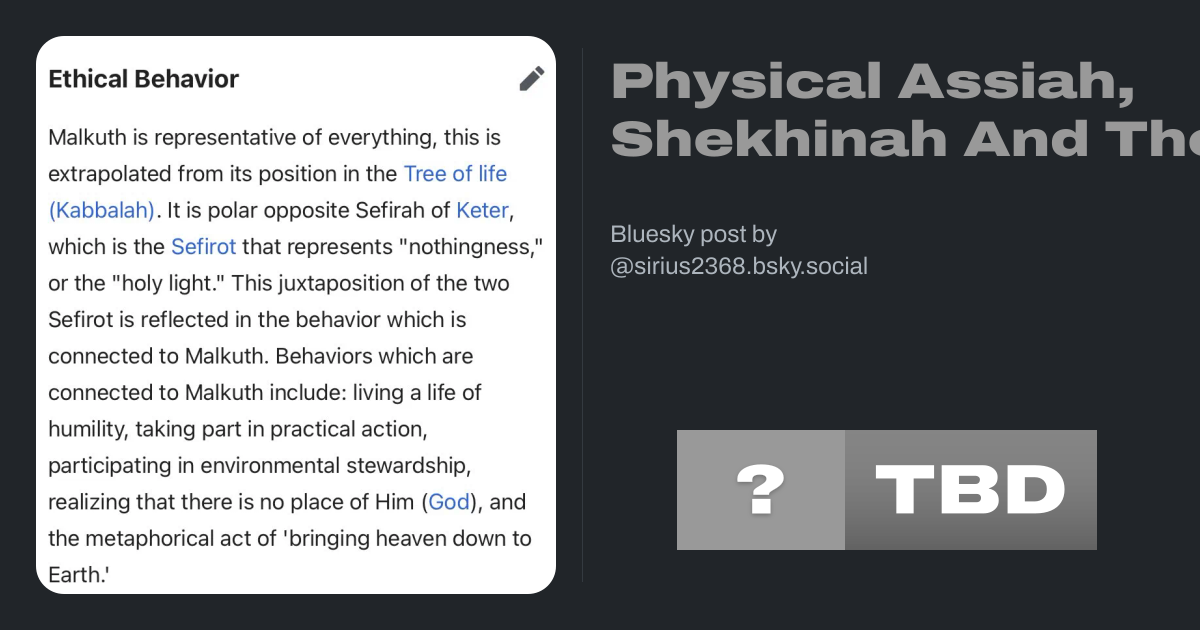Click the word "humility" in the paragraph
The width and height of the screenshot is (1200, 630).
coord(88,429)
